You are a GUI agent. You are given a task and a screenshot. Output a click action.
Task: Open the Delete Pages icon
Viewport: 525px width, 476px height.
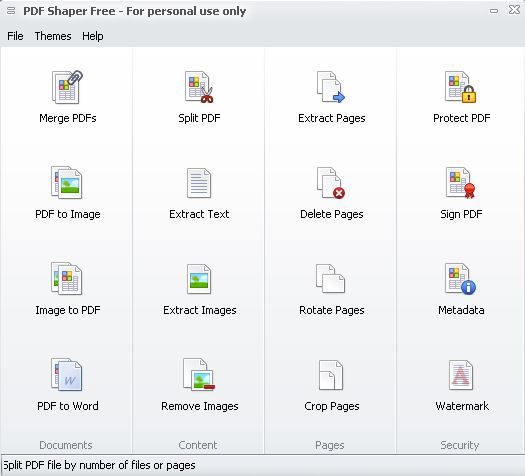pyautogui.click(x=331, y=183)
